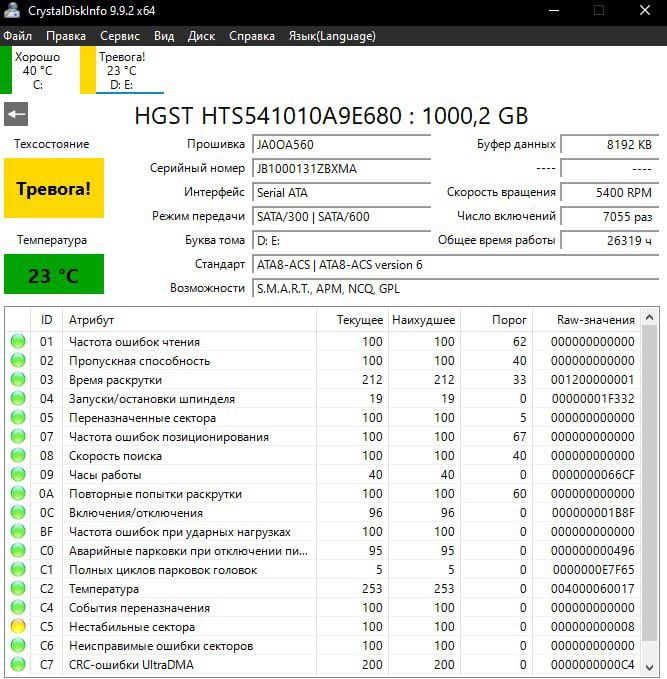Open the Сервис menu

tap(120, 36)
